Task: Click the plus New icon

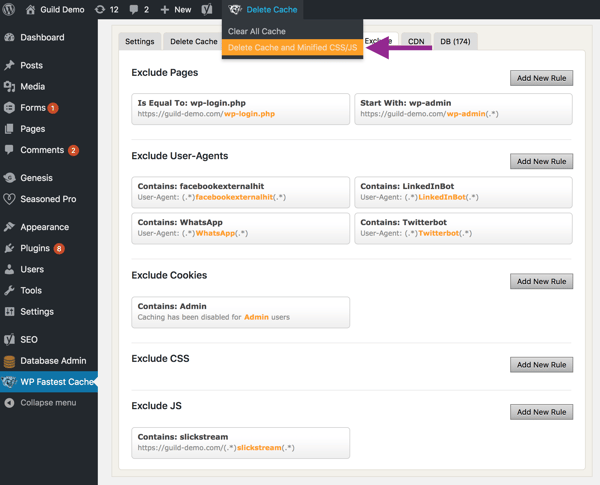Action: click(x=165, y=10)
